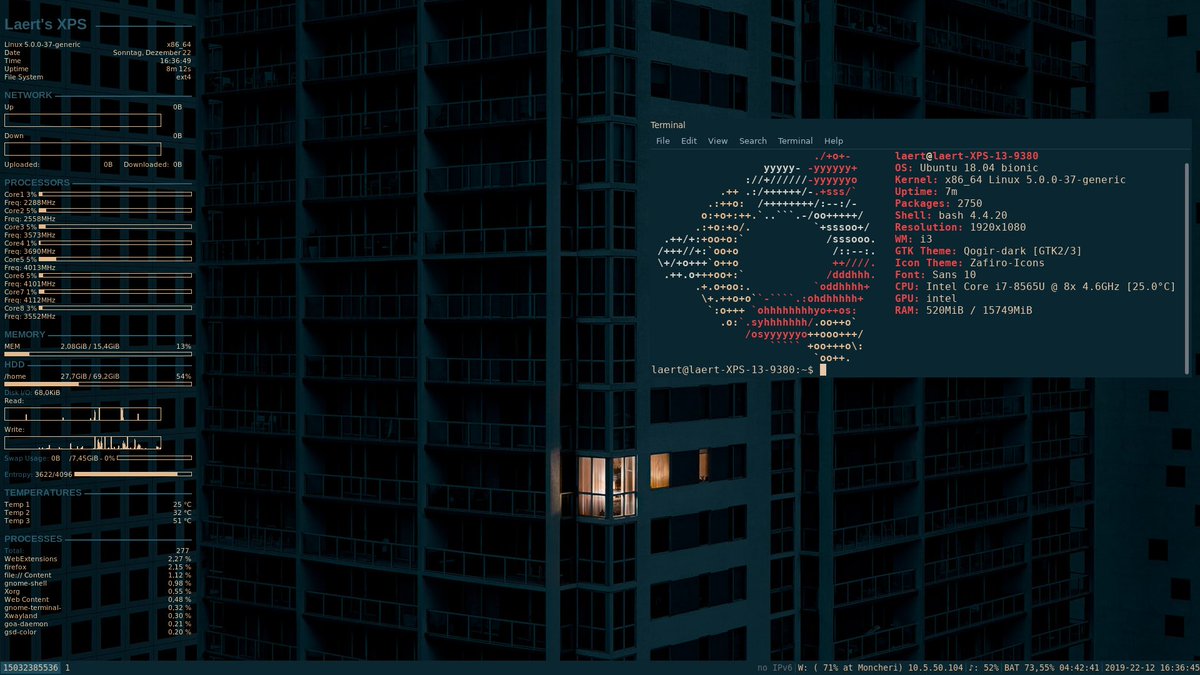This screenshot has height=675, width=1200.
Task: Click the disk Write graph
Action: pos(83,443)
